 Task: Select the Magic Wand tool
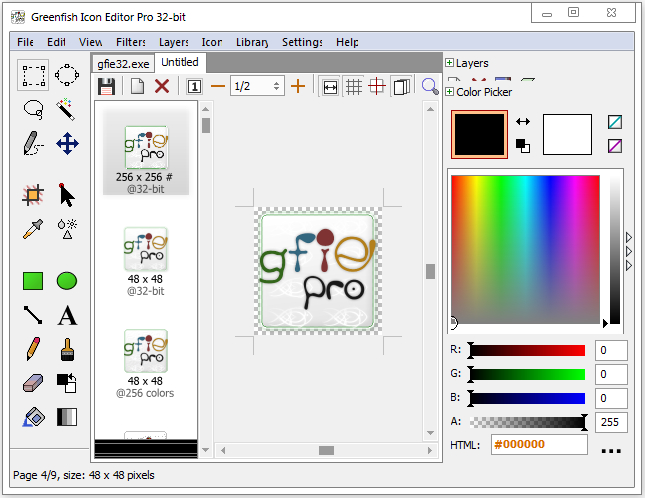[x=66, y=109]
